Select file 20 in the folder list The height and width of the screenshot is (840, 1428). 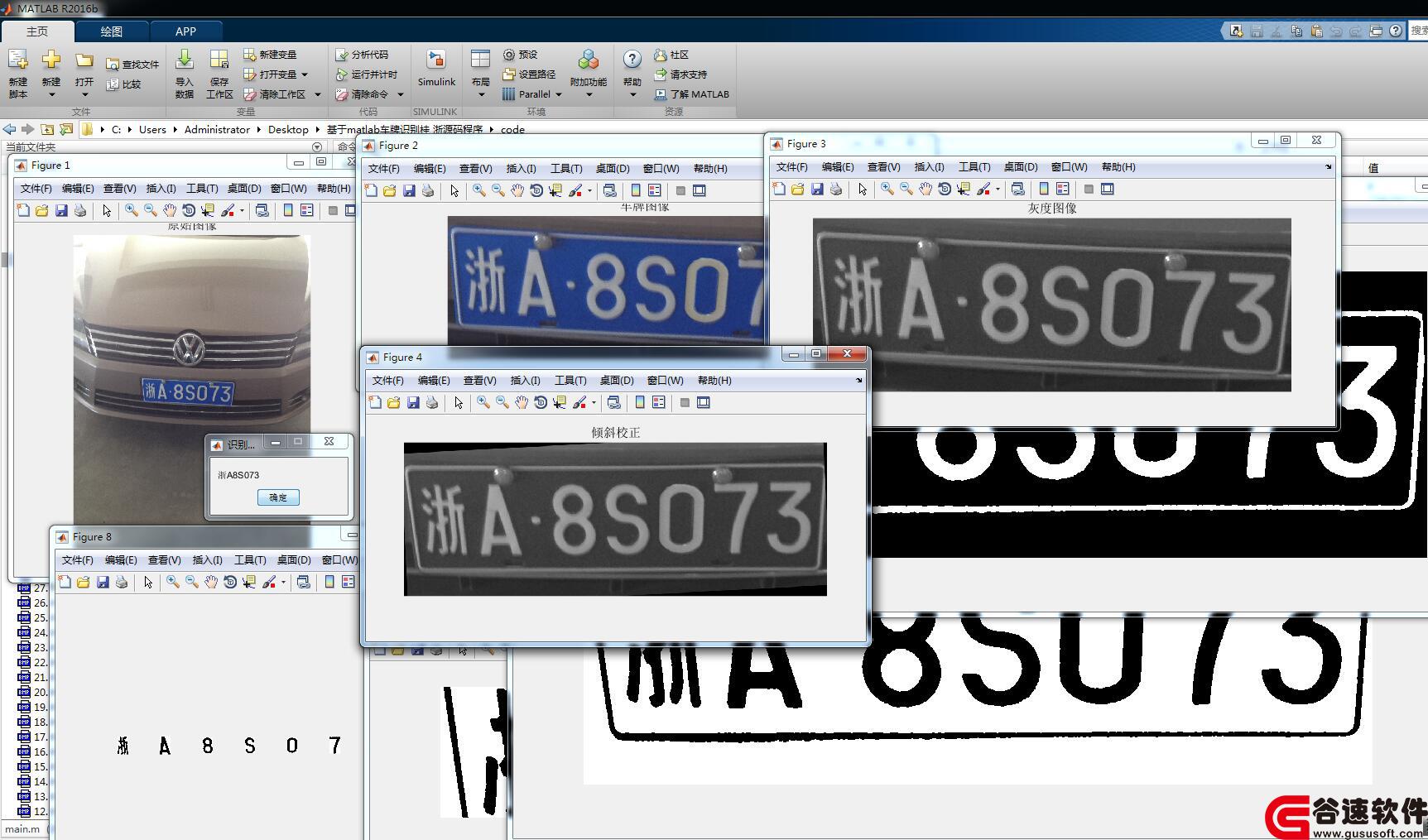coord(32,693)
